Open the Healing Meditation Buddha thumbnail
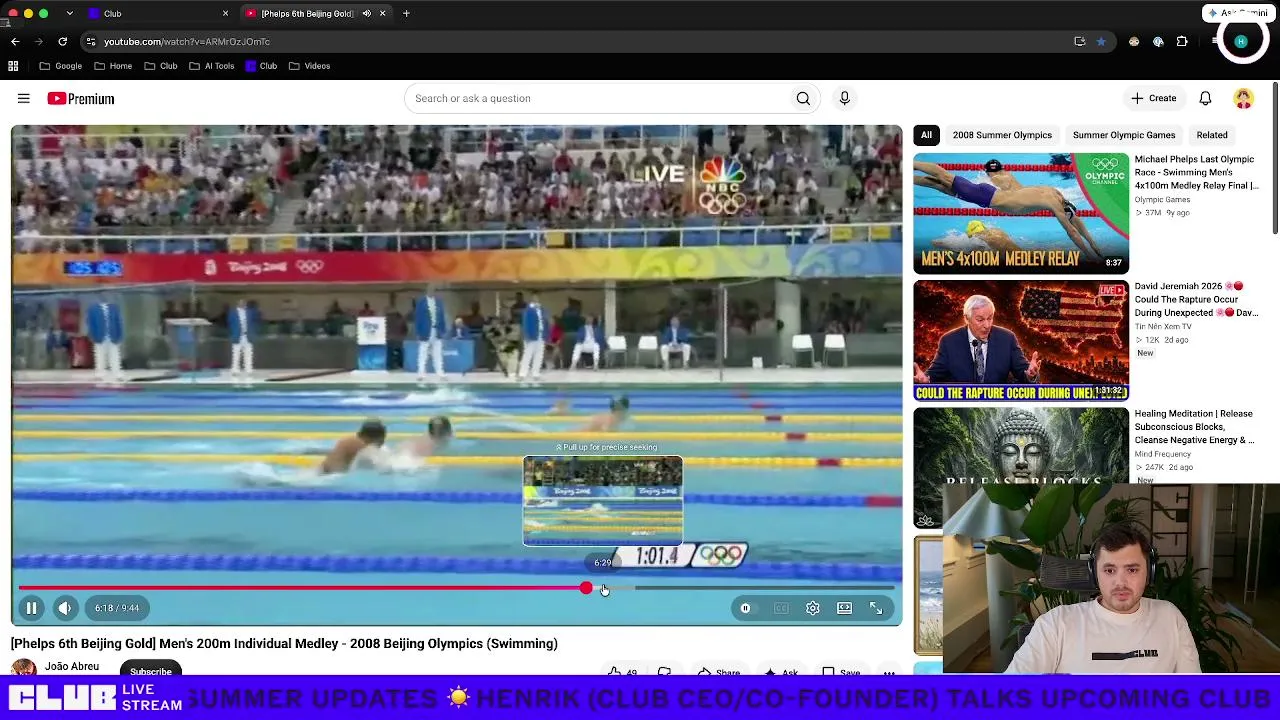Image resolution: width=1280 pixels, height=720 pixels. tap(1021, 467)
